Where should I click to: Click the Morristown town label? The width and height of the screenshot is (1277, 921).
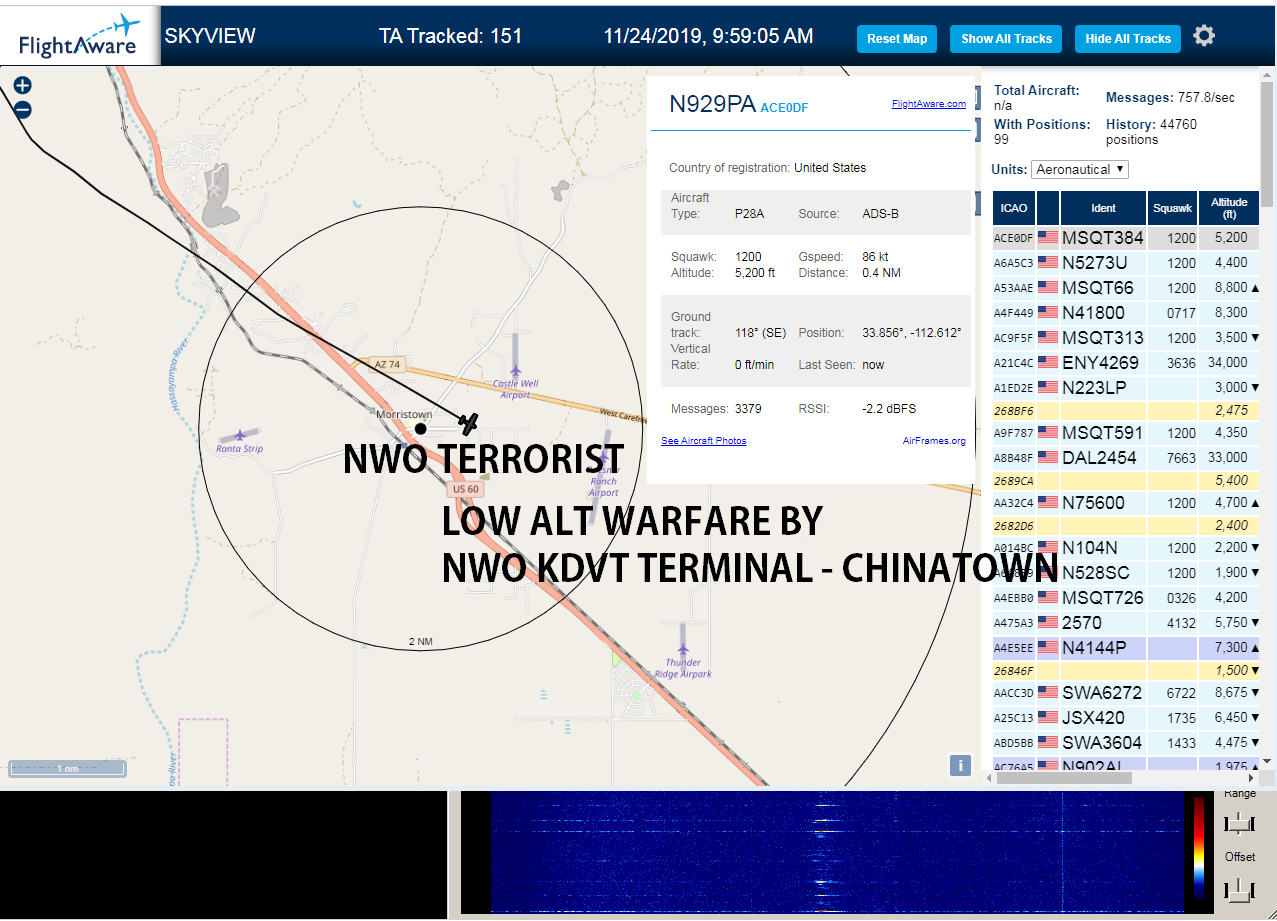pos(404,414)
